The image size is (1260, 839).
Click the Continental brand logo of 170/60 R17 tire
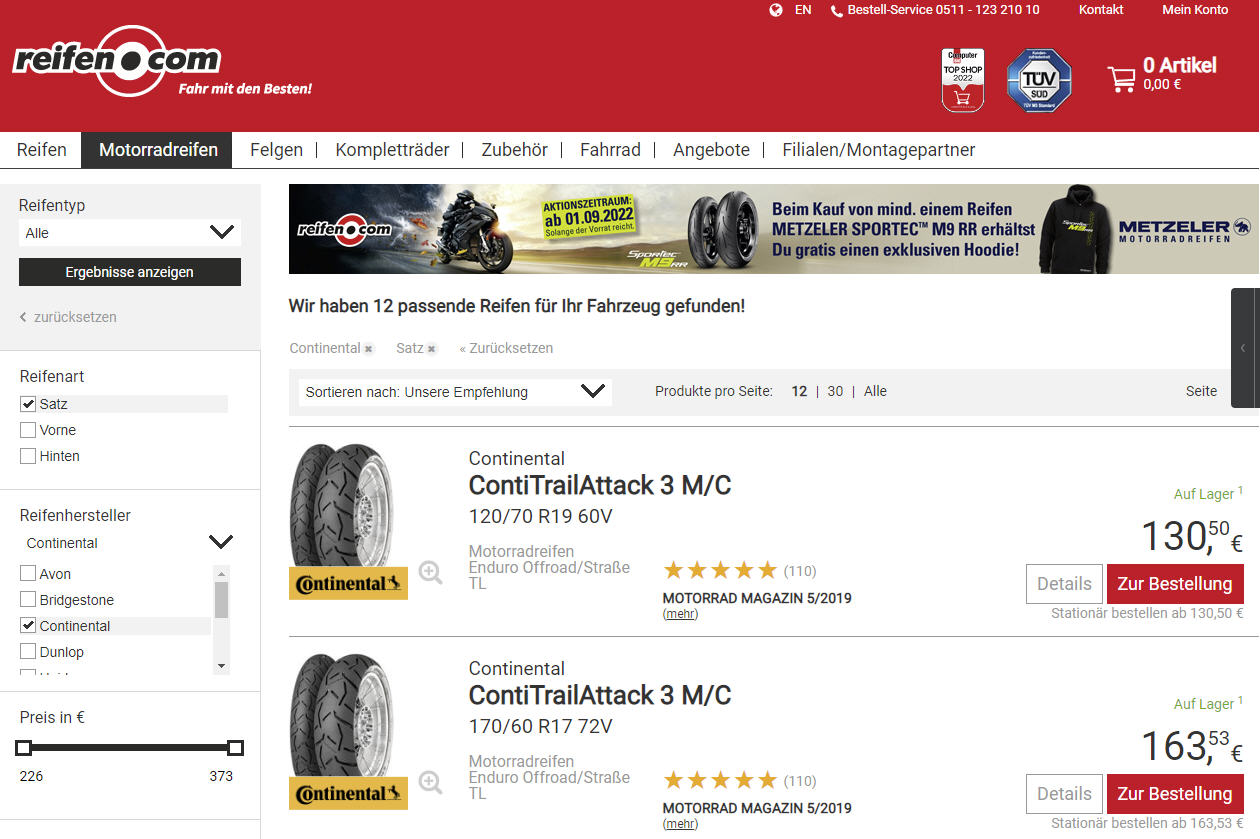pos(348,793)
